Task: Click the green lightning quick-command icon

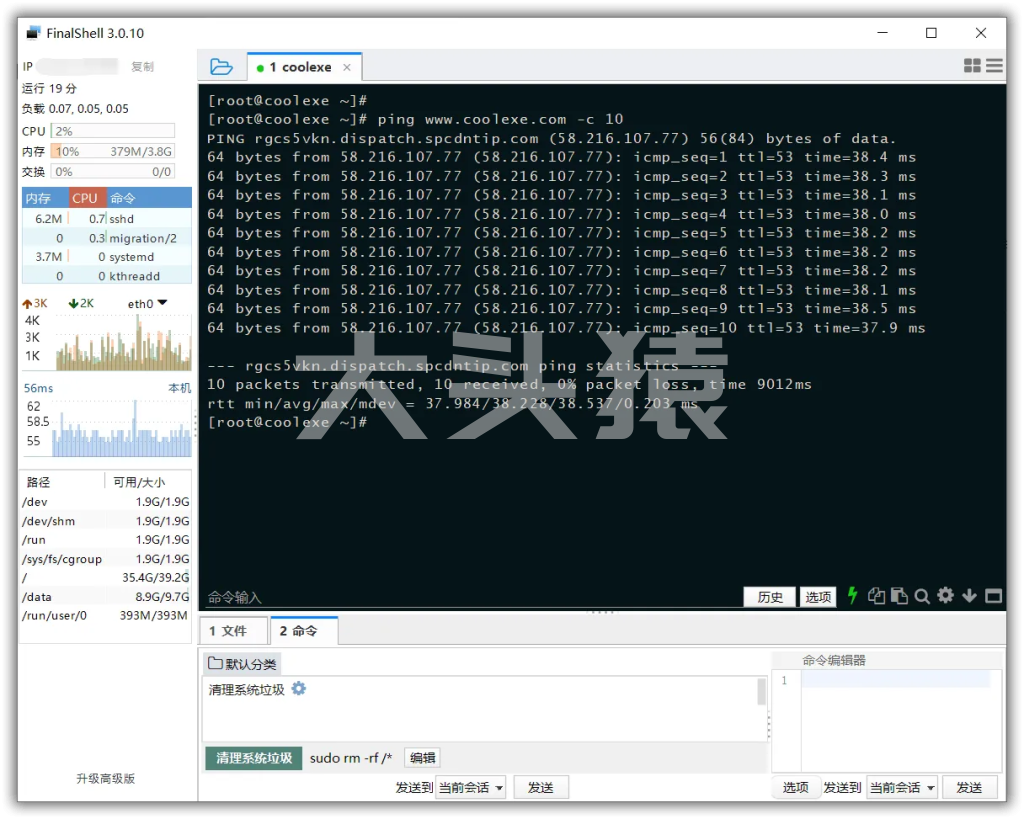Action: coord(852,596)
